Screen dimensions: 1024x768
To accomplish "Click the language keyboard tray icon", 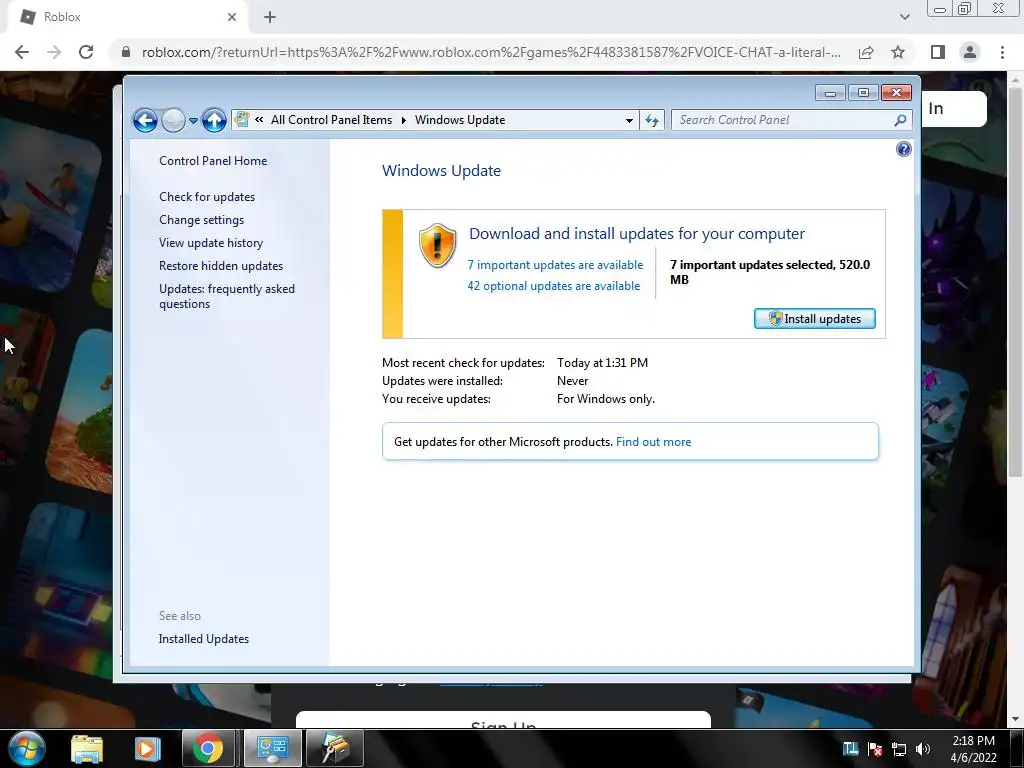I will coord(850,749).
